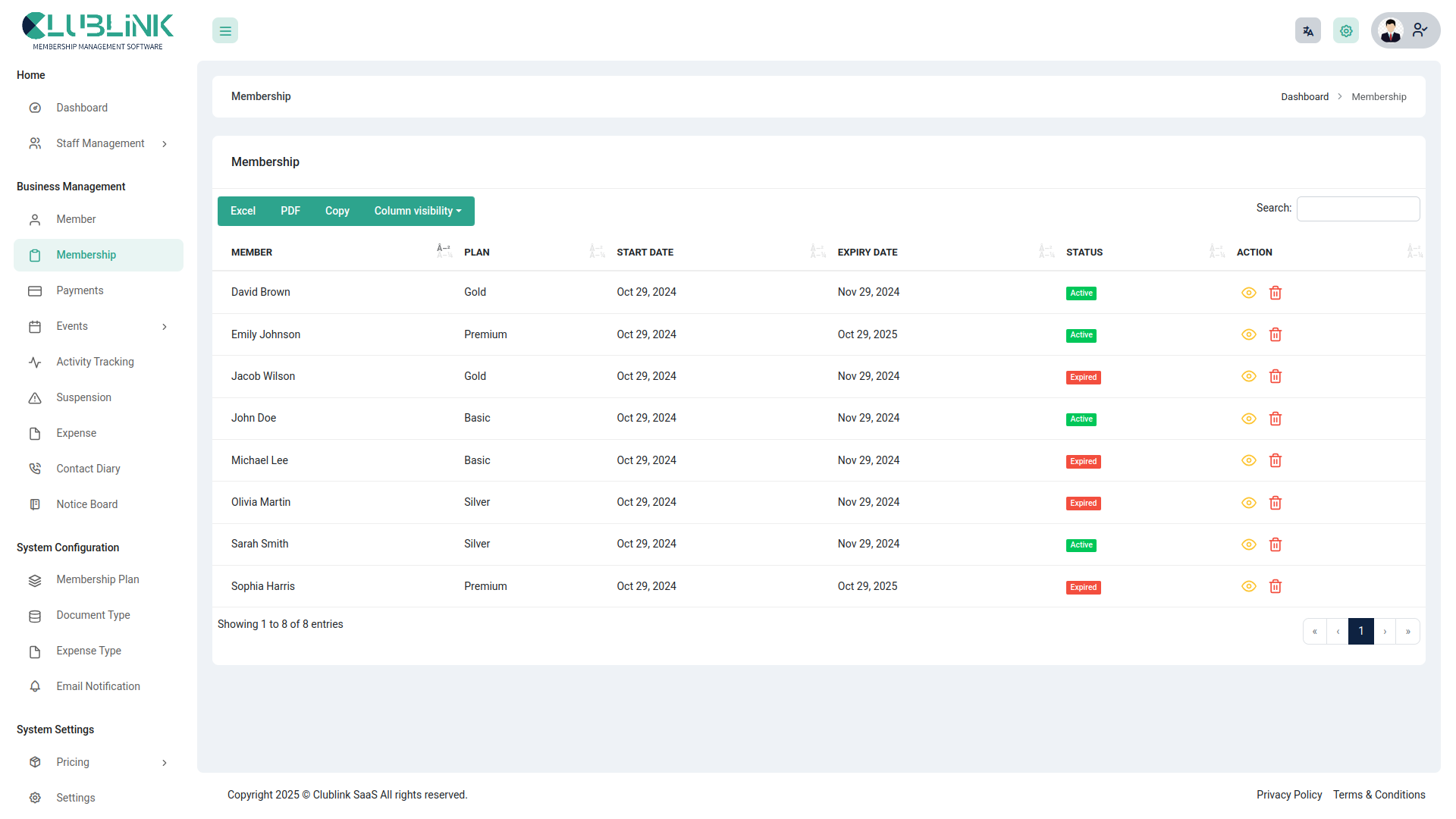The height and width of the screenshot is (819, 1456).
Task: Show Olivia Martin's details using the eye icon
Action: (x=1249, y=502)
